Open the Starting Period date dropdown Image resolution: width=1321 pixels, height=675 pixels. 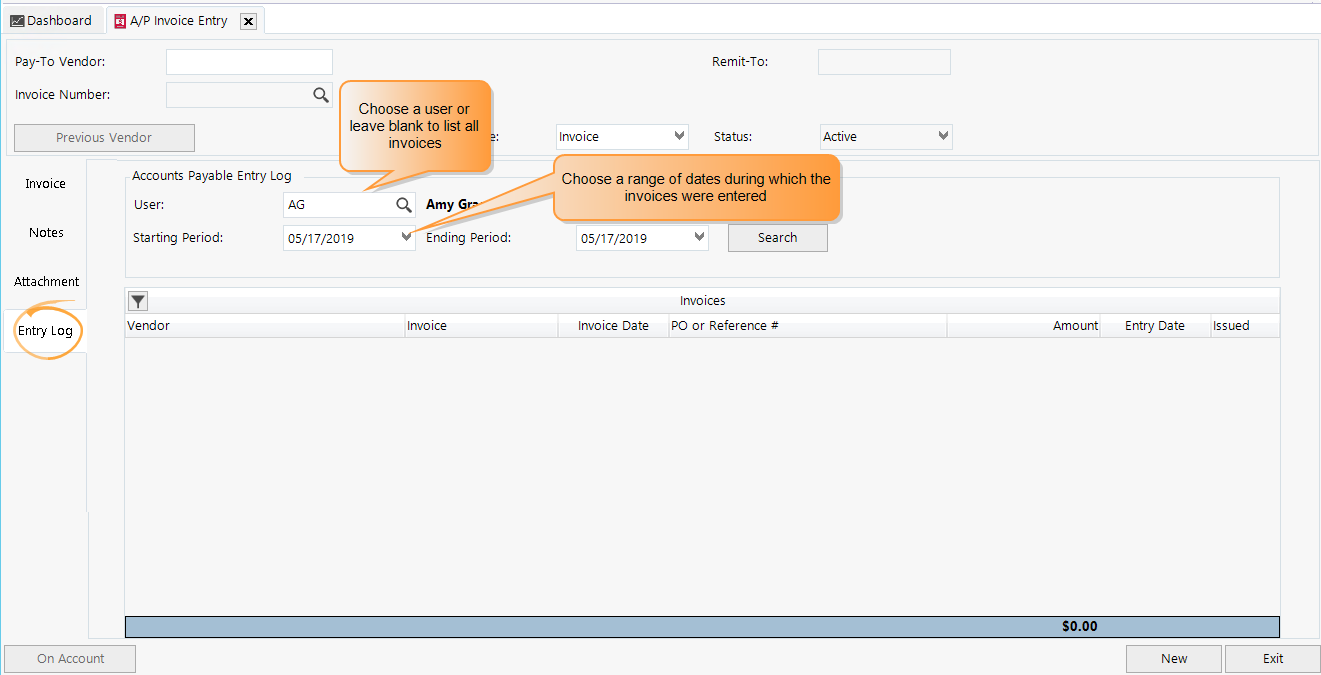(406, 237)
